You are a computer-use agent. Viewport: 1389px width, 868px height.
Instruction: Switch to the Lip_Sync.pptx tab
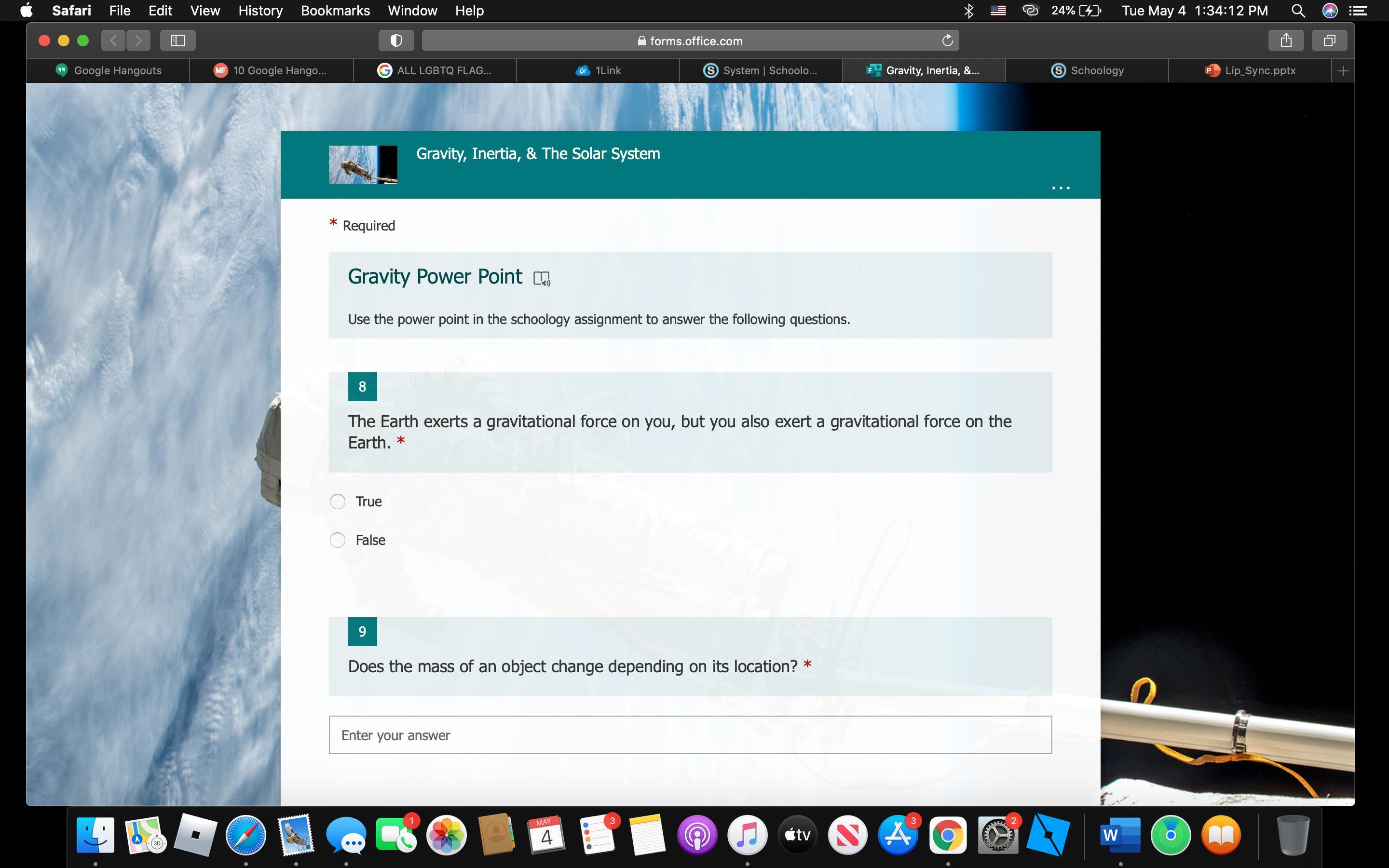point(1250,70)
